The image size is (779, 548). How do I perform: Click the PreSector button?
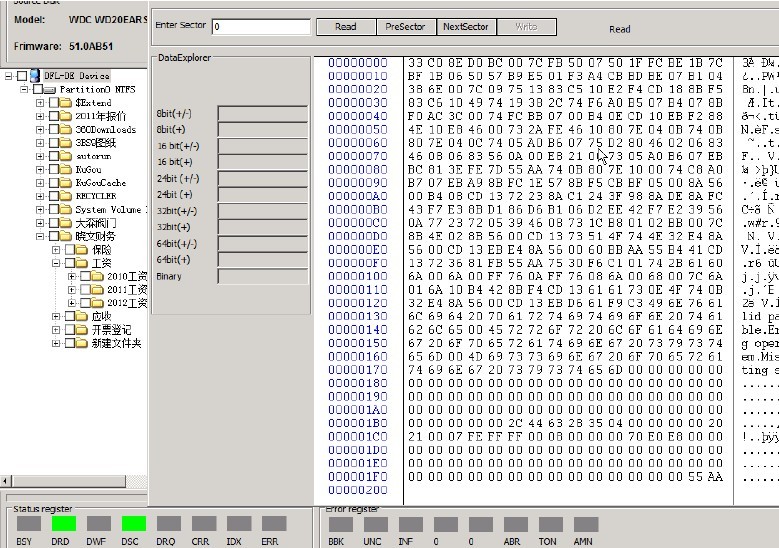pyautogui.click(x=405, y=27)
